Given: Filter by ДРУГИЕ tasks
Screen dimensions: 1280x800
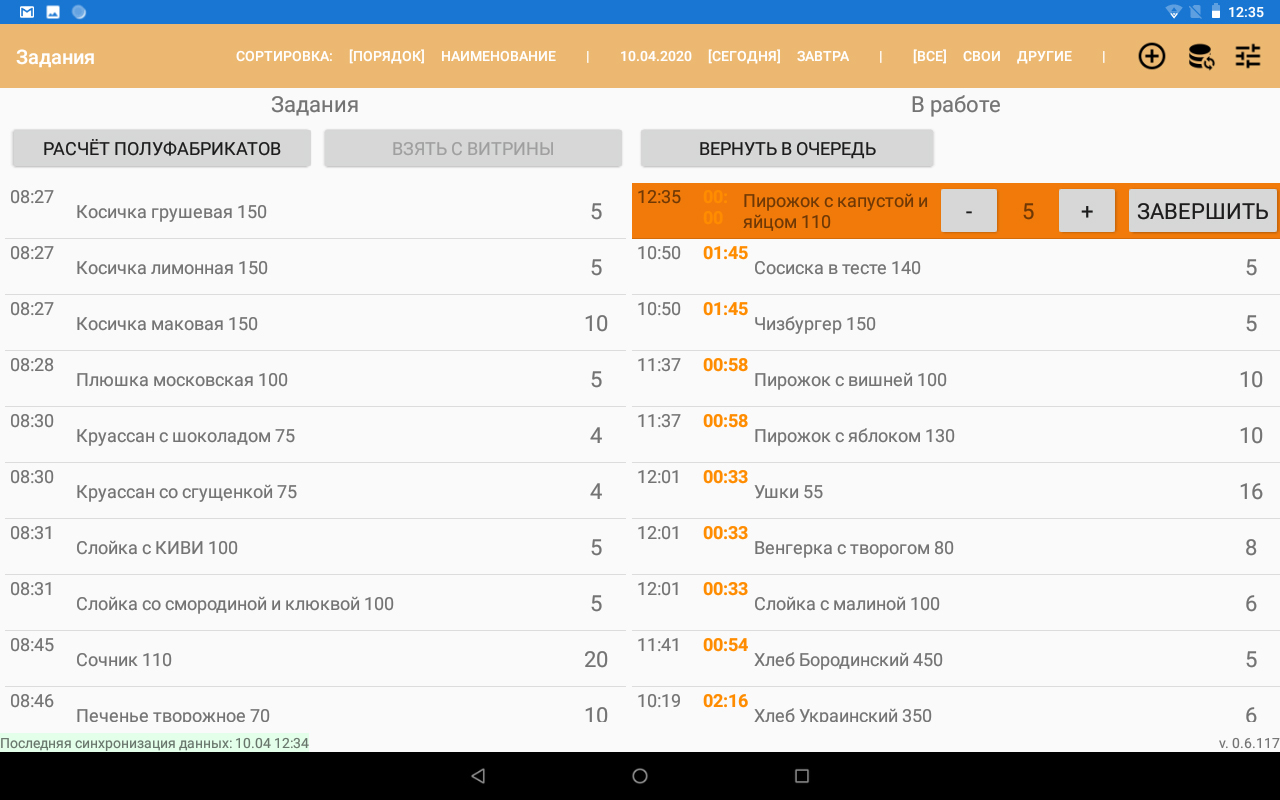Looking at the screenshot, I should pyautogui.click(x=1044, y=56).
